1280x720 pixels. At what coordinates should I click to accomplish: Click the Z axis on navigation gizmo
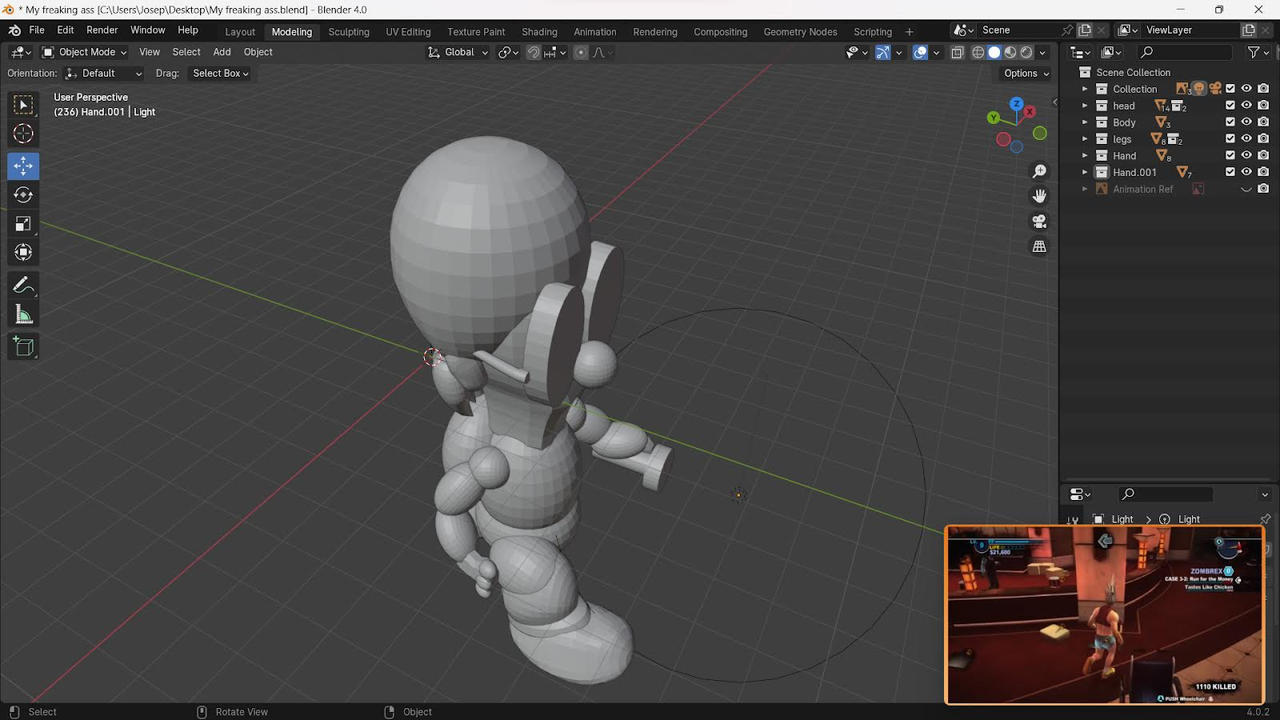pyautogui.click(x=1016, y=104)
